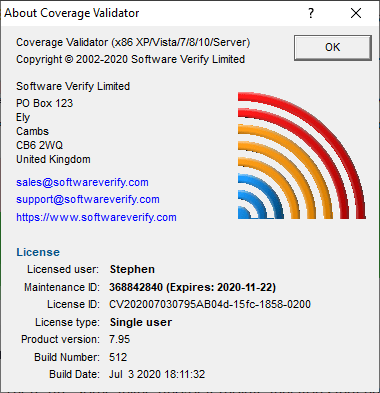The width and height of the screenshot is (380, 393).
Task: Click the OK button
Action: (333, 48)
